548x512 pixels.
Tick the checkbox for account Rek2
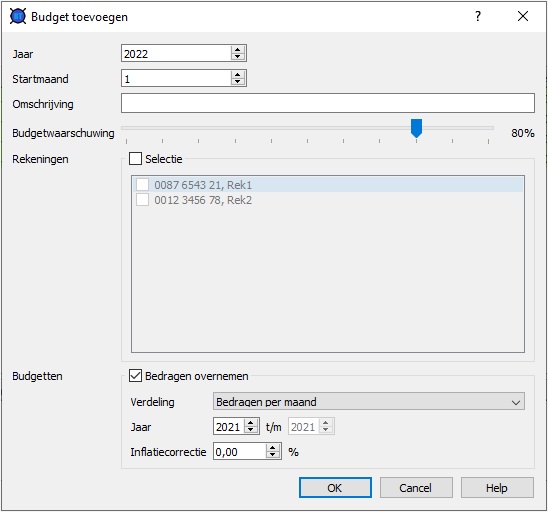(x=142, y=200)
